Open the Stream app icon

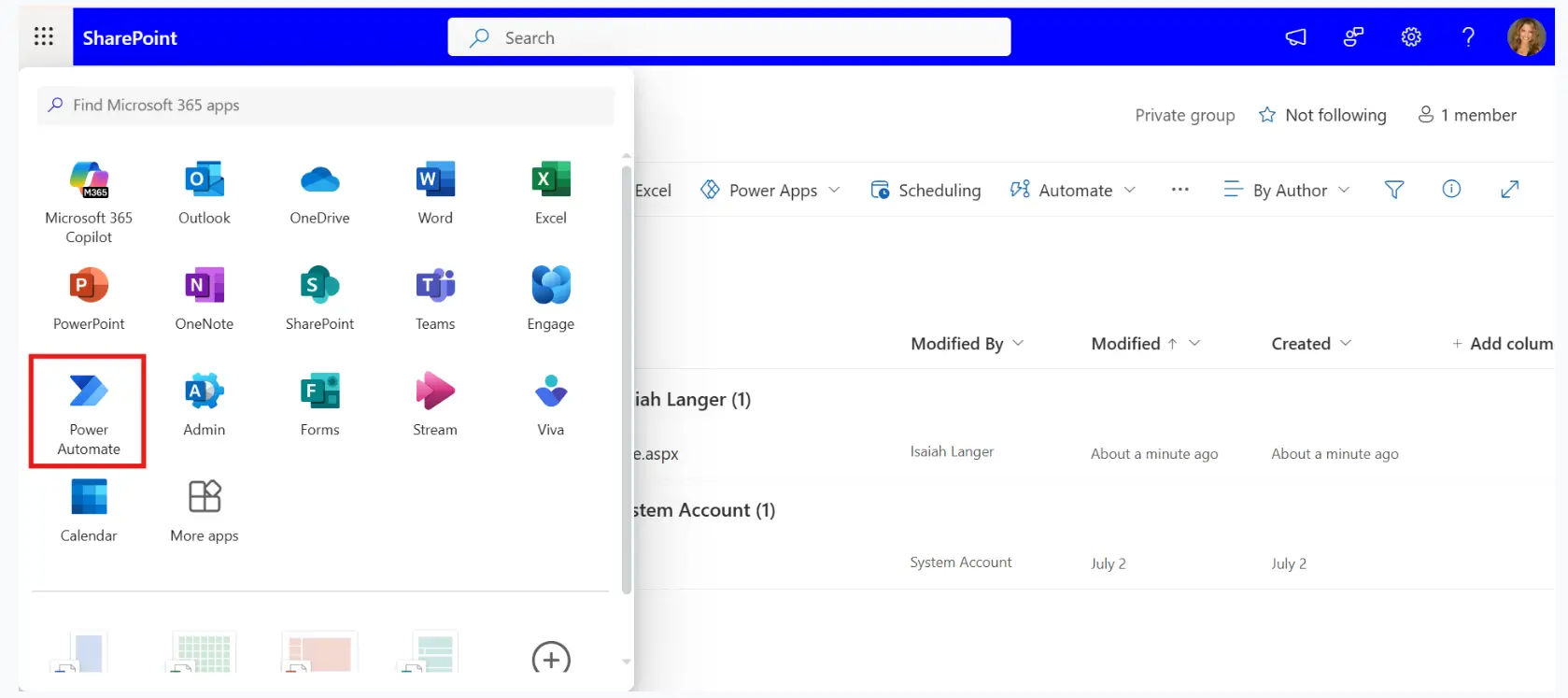click(435, 403)
